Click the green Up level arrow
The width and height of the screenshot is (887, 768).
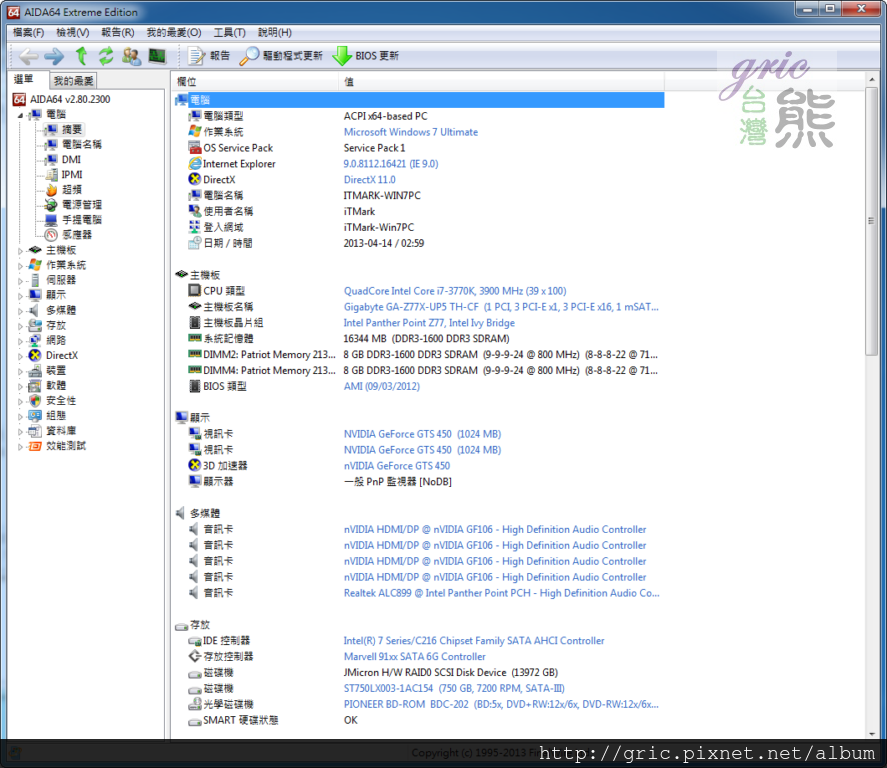(81, 56)
